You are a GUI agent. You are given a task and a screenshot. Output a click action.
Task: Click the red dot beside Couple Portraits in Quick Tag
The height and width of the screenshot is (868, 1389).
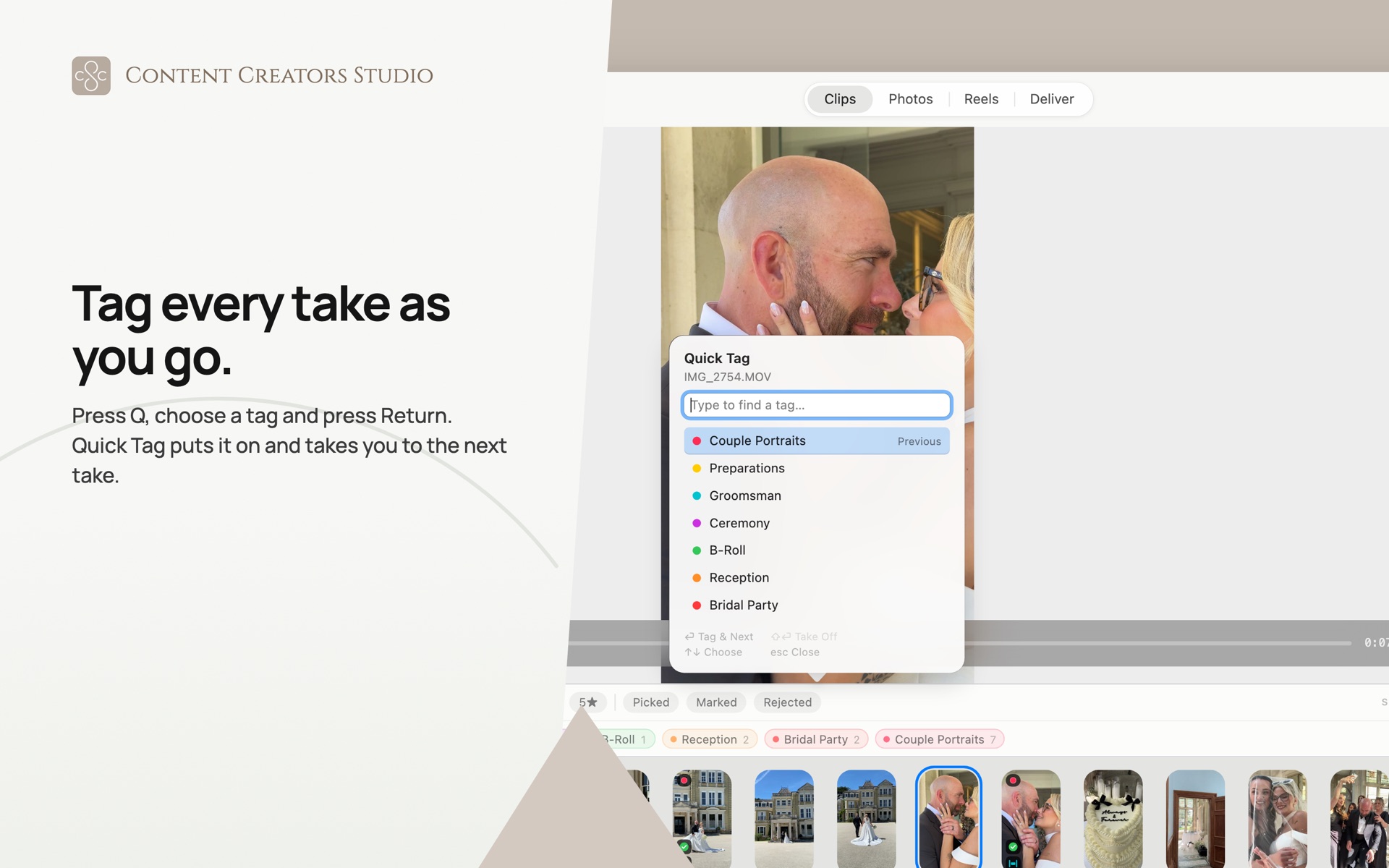pyautogui.click(x=697, y=441)
